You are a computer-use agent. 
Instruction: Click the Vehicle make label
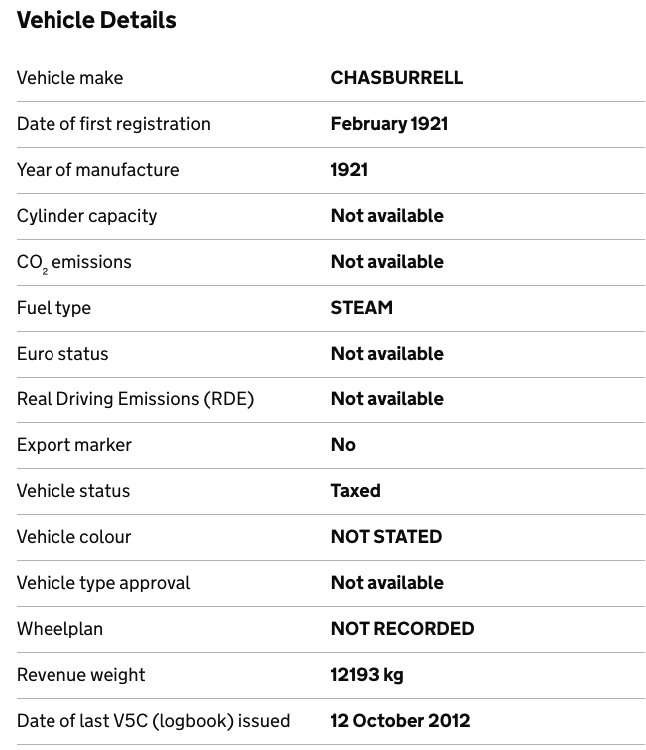pyautogui.click(x=70, y=78)
